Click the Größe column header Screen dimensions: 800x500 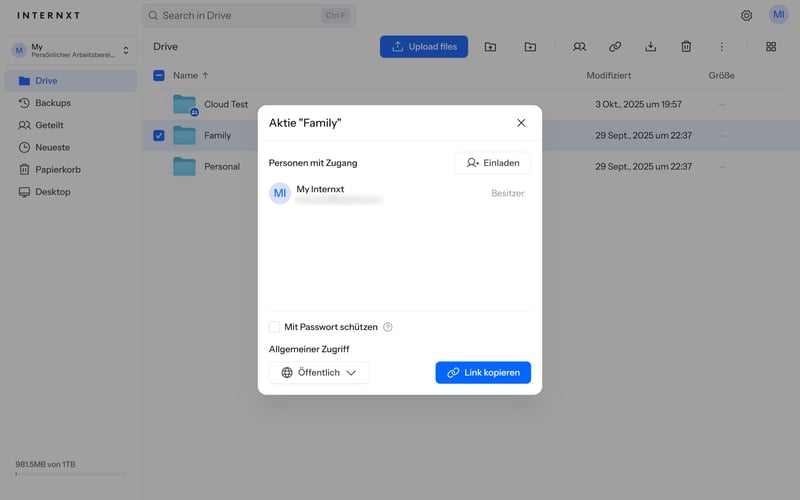click(x=721, y=76)
